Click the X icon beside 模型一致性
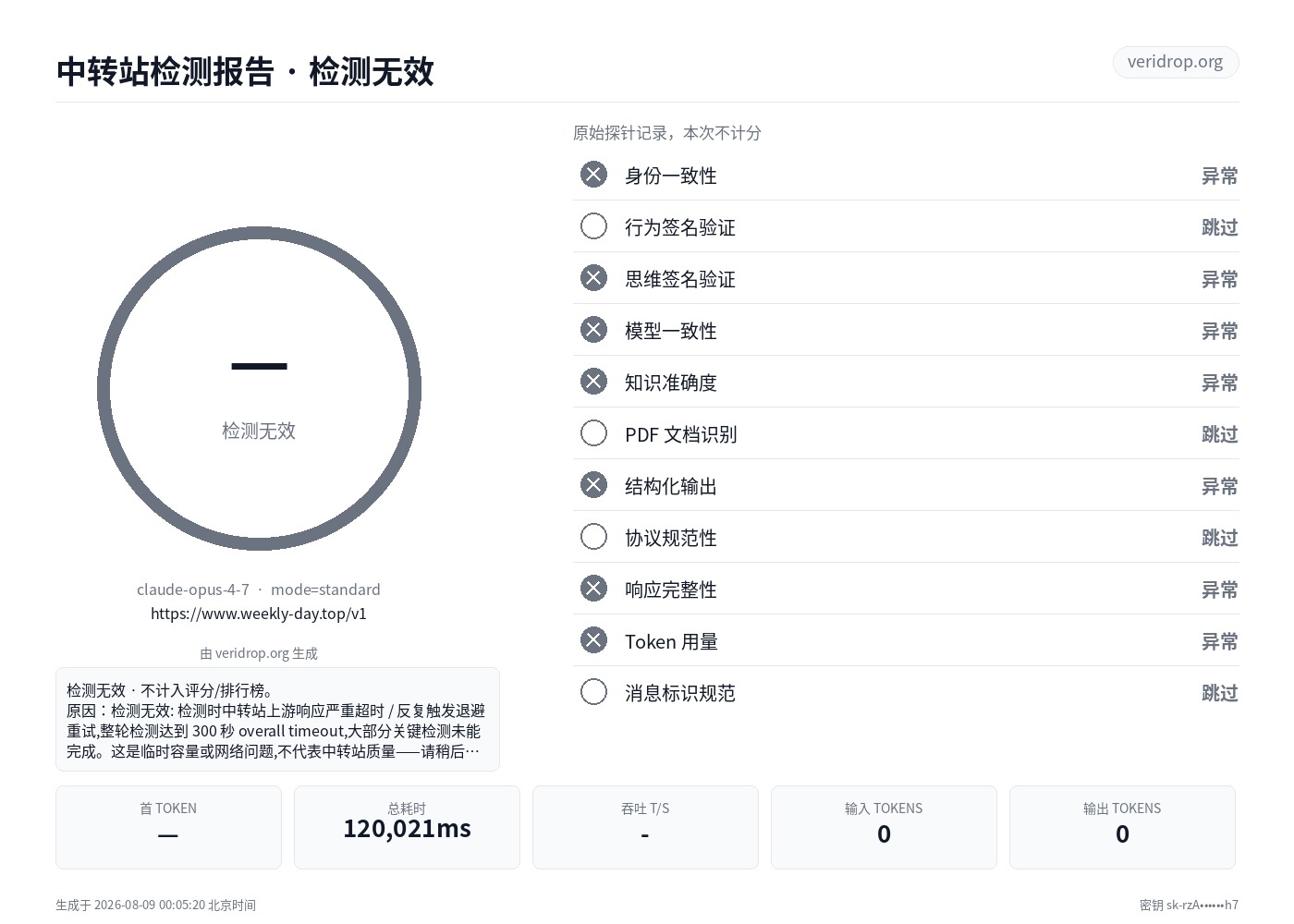This screenshot has width=1294, height=924. [593, 330]
